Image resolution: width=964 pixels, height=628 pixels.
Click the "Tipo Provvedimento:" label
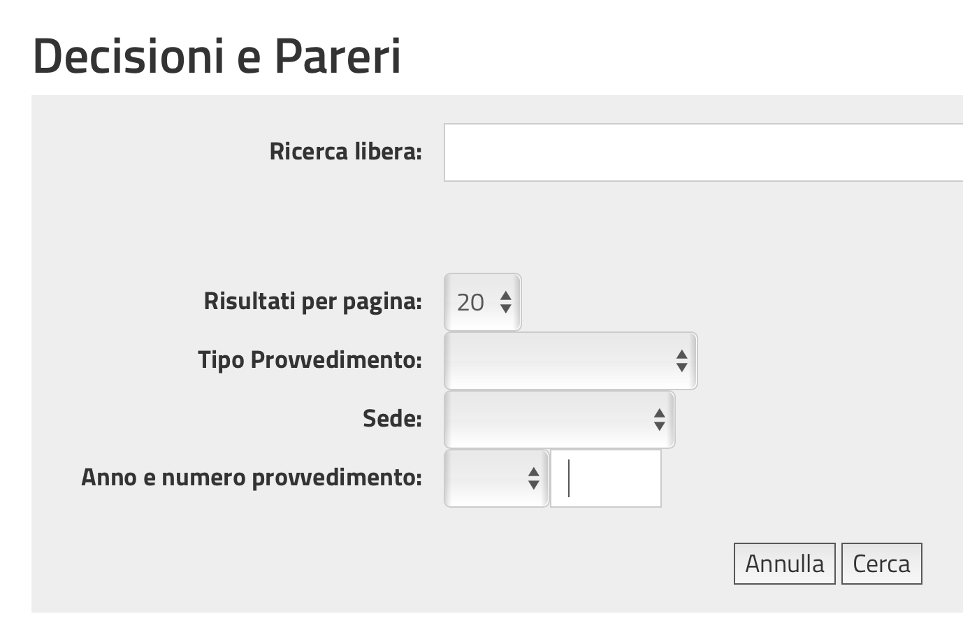click(310, 360)
